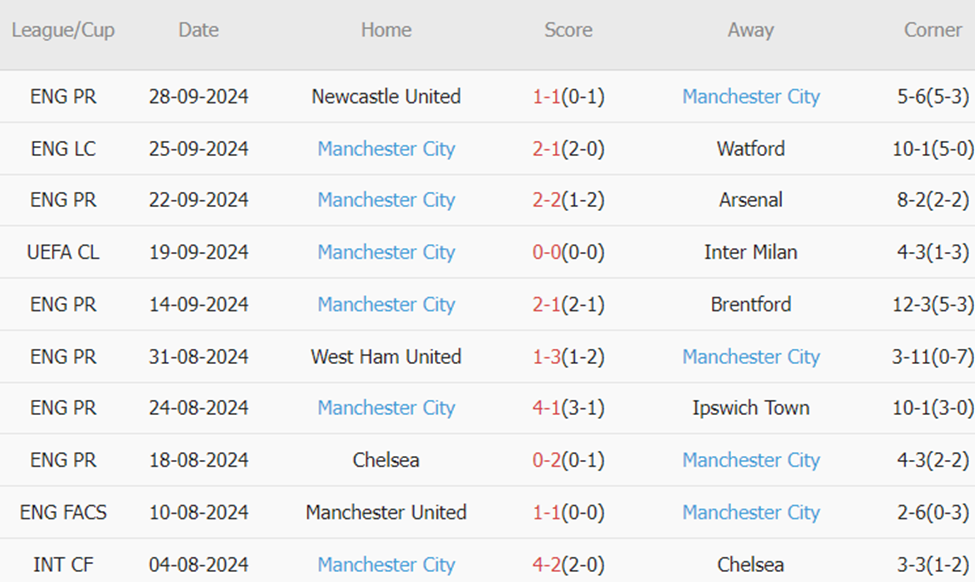Click the Manchester United team name
The width and height of the screenshot is (975, 582).
point(386,512)
